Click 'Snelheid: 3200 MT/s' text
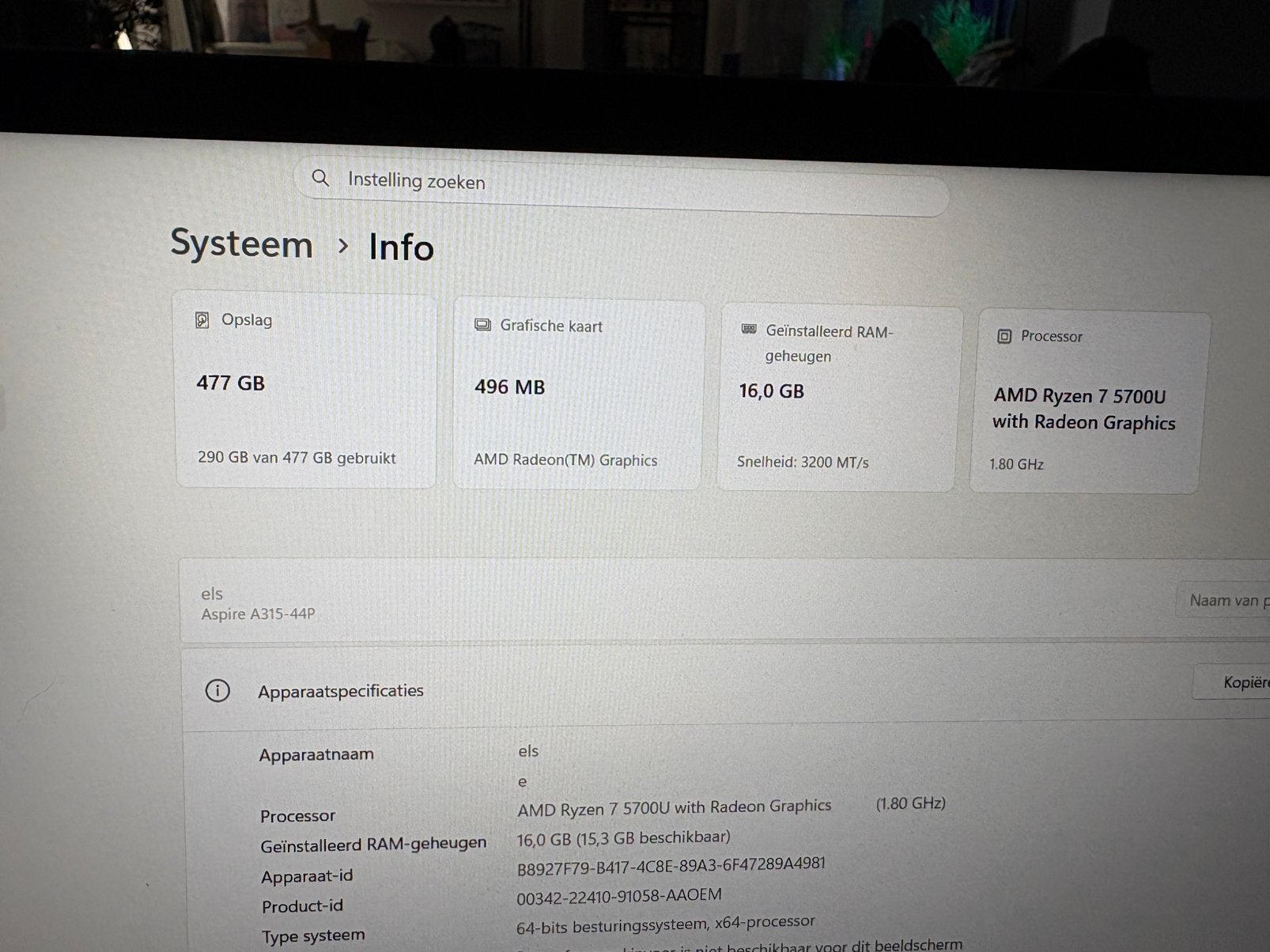The width and height of the screenshot is (1270, 952). (803, 462)
